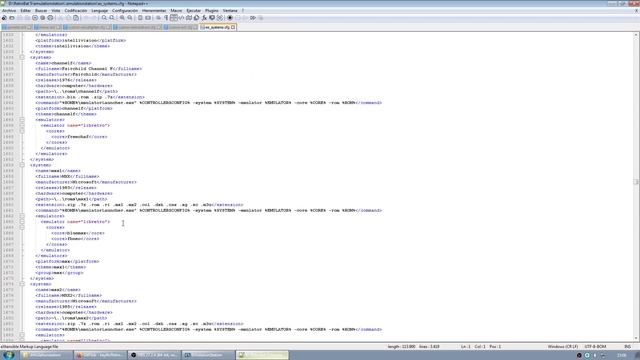640x360 pixels.
Task: Collapse the system block containing channelf
Action: pyautogui.click(x=22, y=58)
